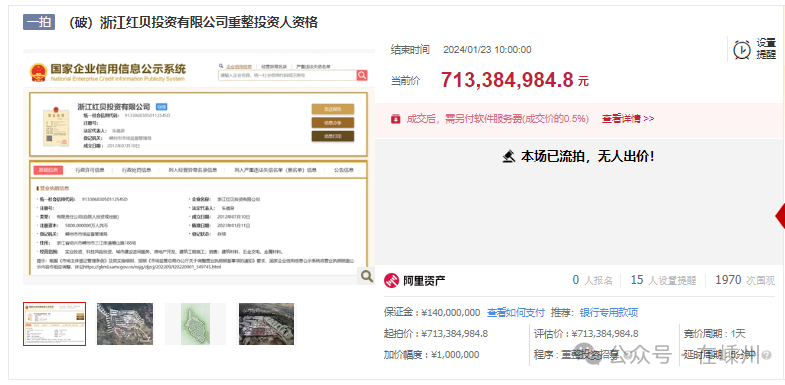Image resolution: width=785 pixels, height=385 pixels.
Task: Click the 一拍 badge before the title
Action: [39, 22]
